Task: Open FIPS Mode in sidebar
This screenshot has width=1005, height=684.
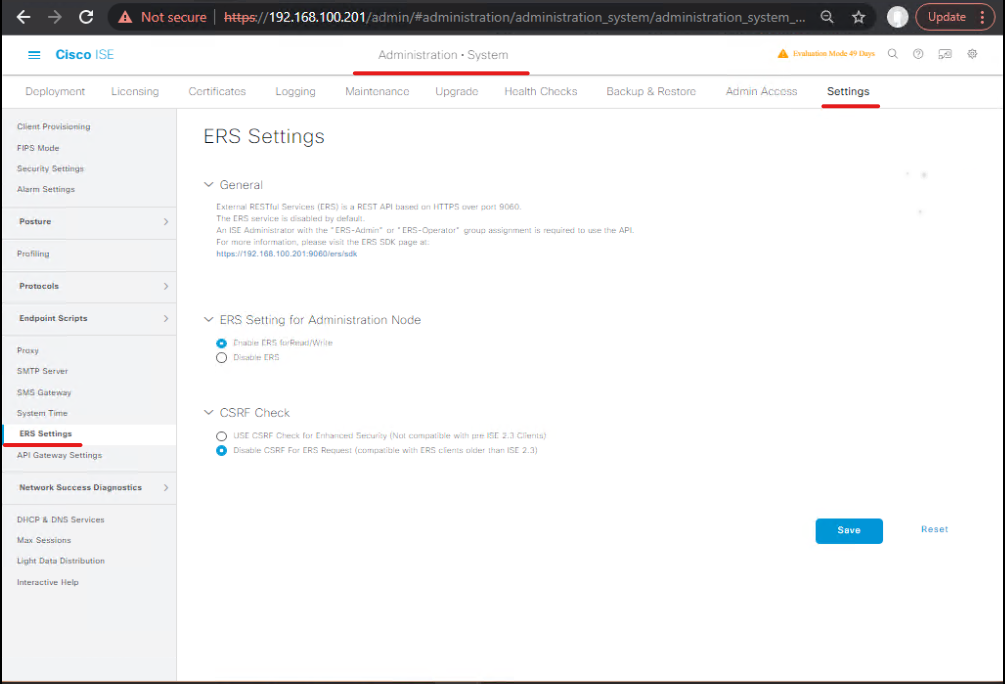Action: [38, 148]
